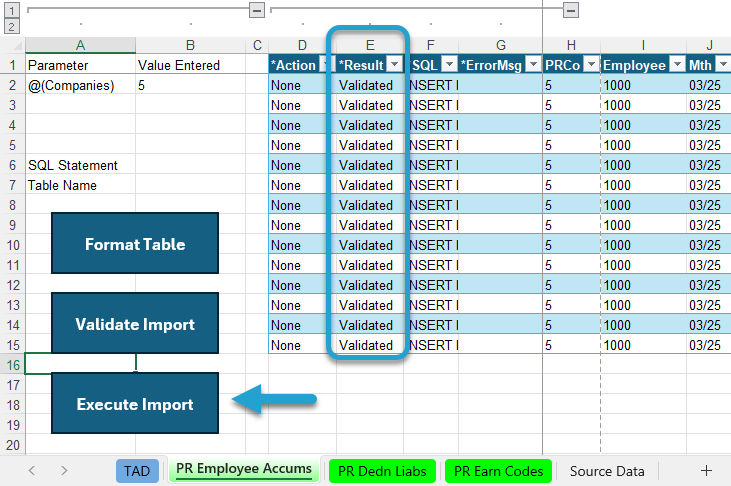Select the PR Employee Accums sheet tab
Viewport: 731px width, 486px height.
(244, 469)
